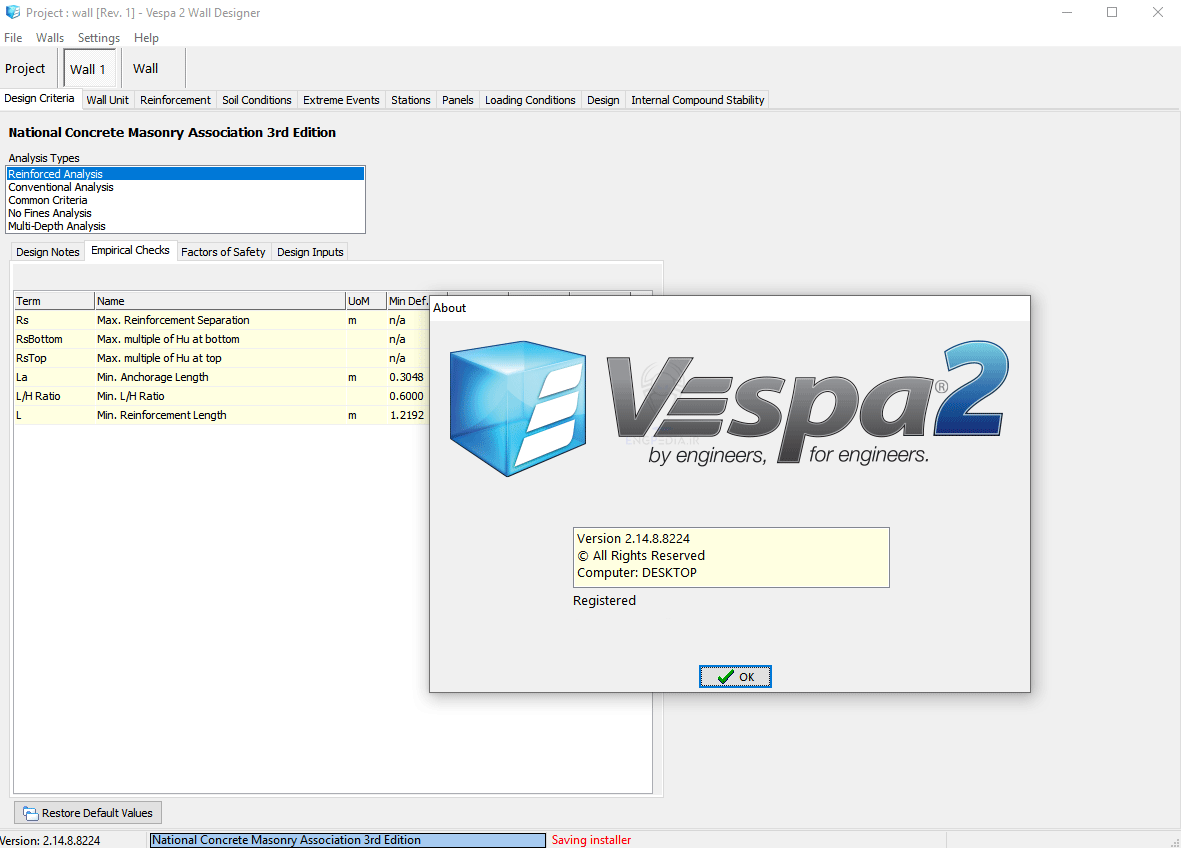The image size is (1181, 848).
Task: Click the version info box in About dialog
Action: coord(731,557)
